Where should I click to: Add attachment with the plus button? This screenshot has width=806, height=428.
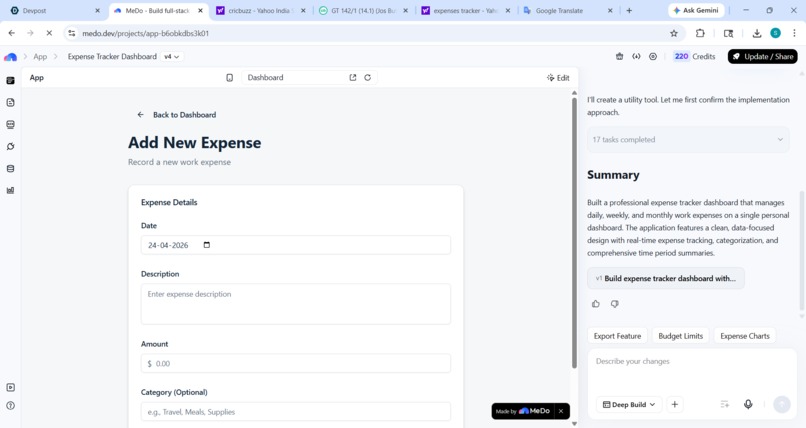pyautogui.click(x=674, y=404)
